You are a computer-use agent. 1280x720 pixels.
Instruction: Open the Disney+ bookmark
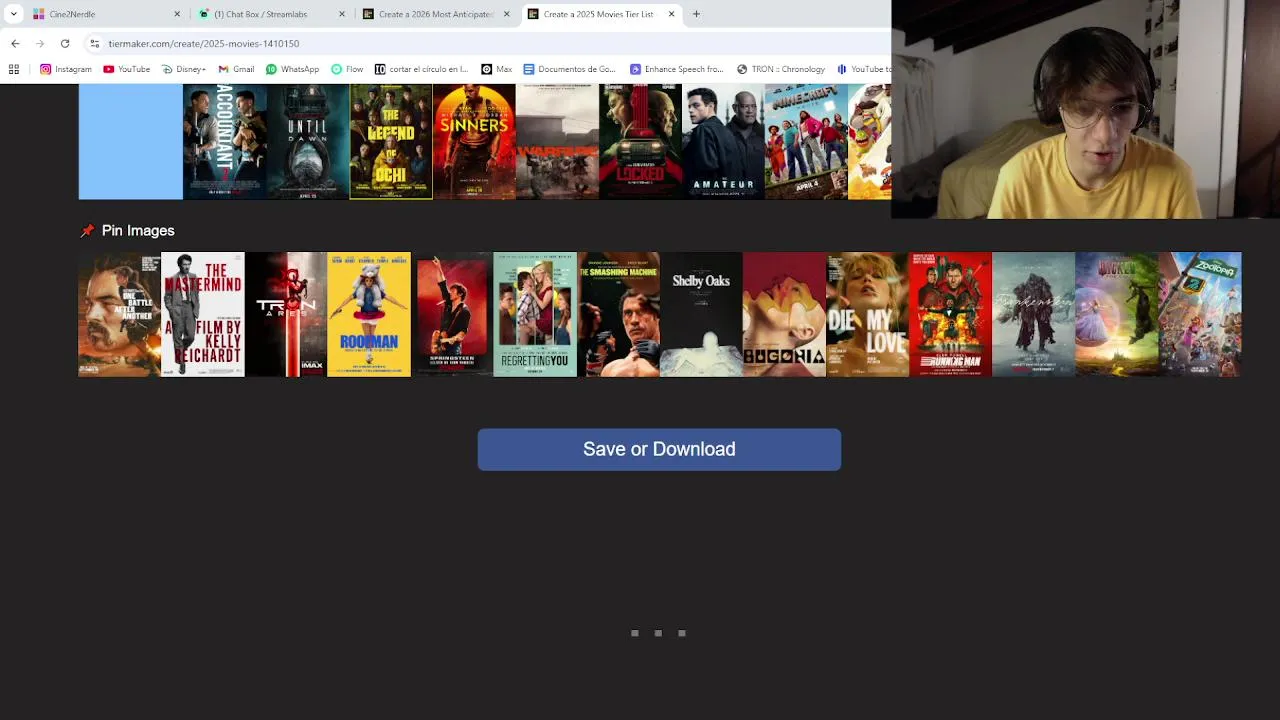click(x=183, y=69)
